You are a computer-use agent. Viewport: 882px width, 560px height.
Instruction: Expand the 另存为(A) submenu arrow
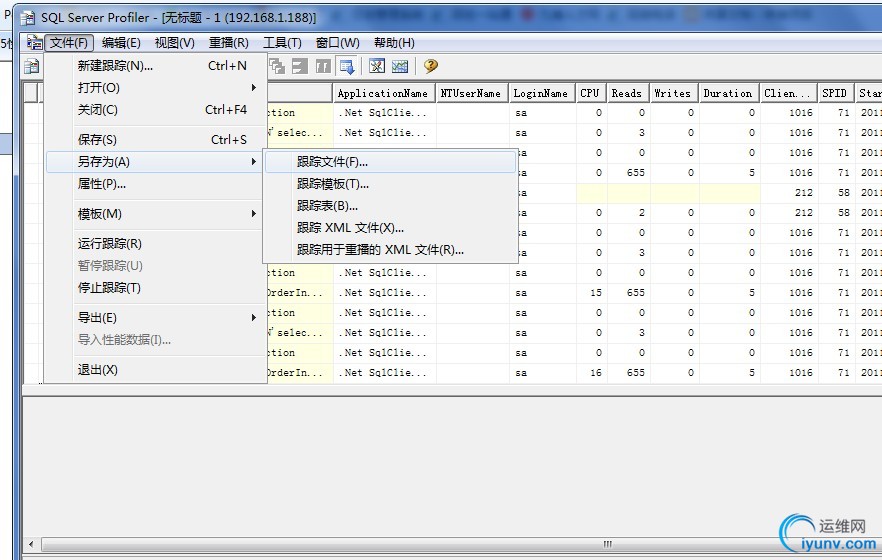pos(254,162)
